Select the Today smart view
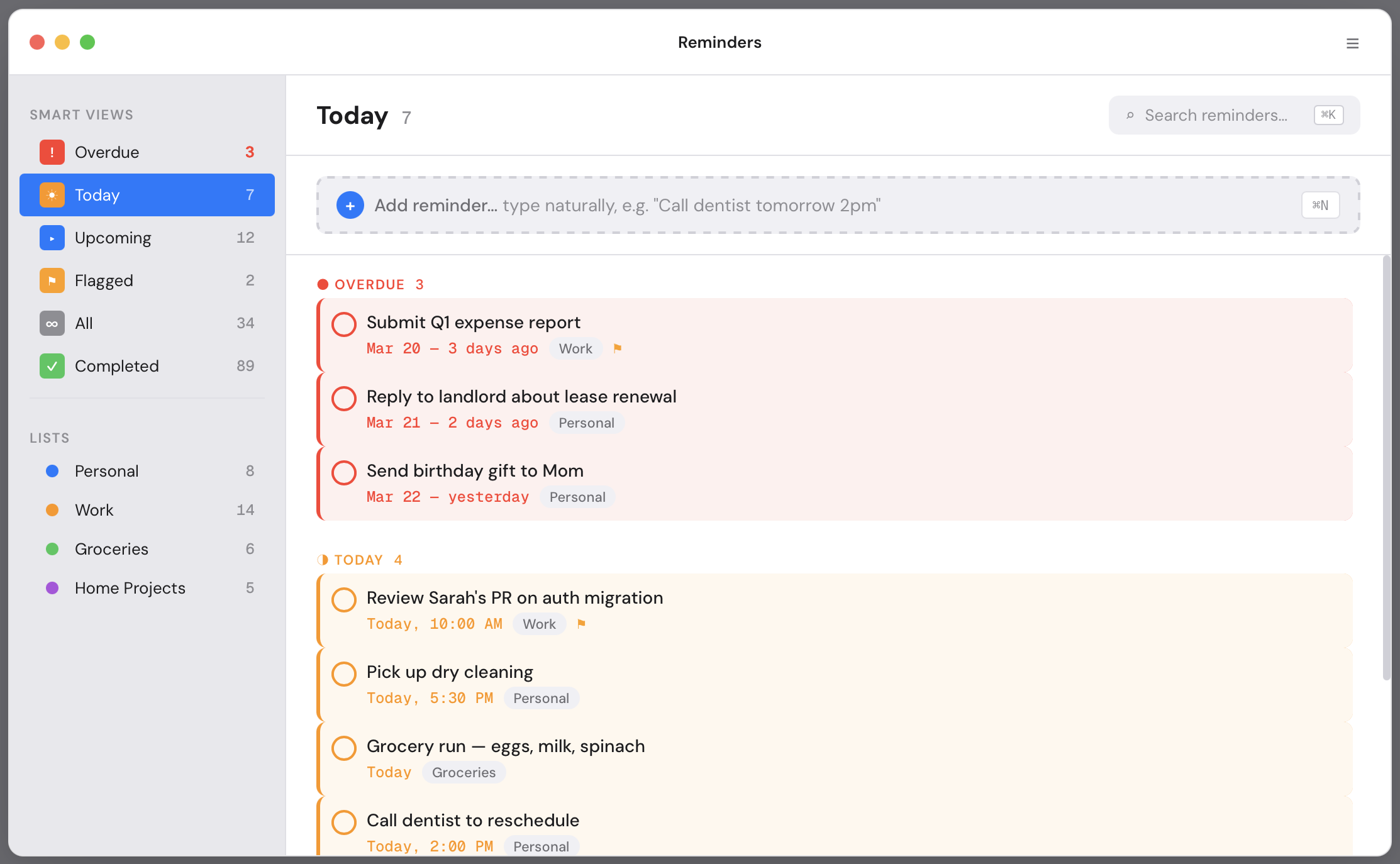1400x864 pixels. point(147,195)
